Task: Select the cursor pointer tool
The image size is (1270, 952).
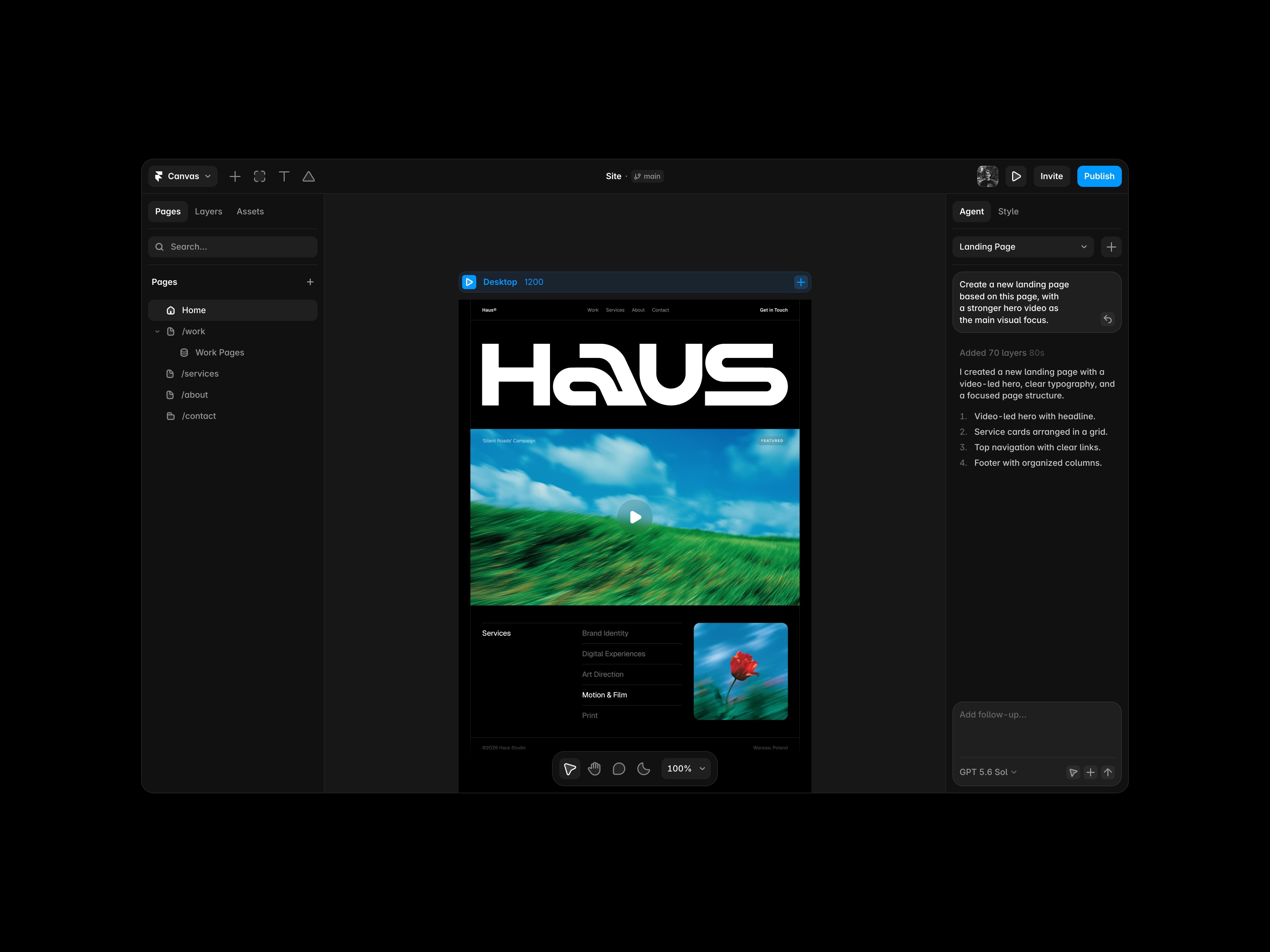Action: (569, 768)
